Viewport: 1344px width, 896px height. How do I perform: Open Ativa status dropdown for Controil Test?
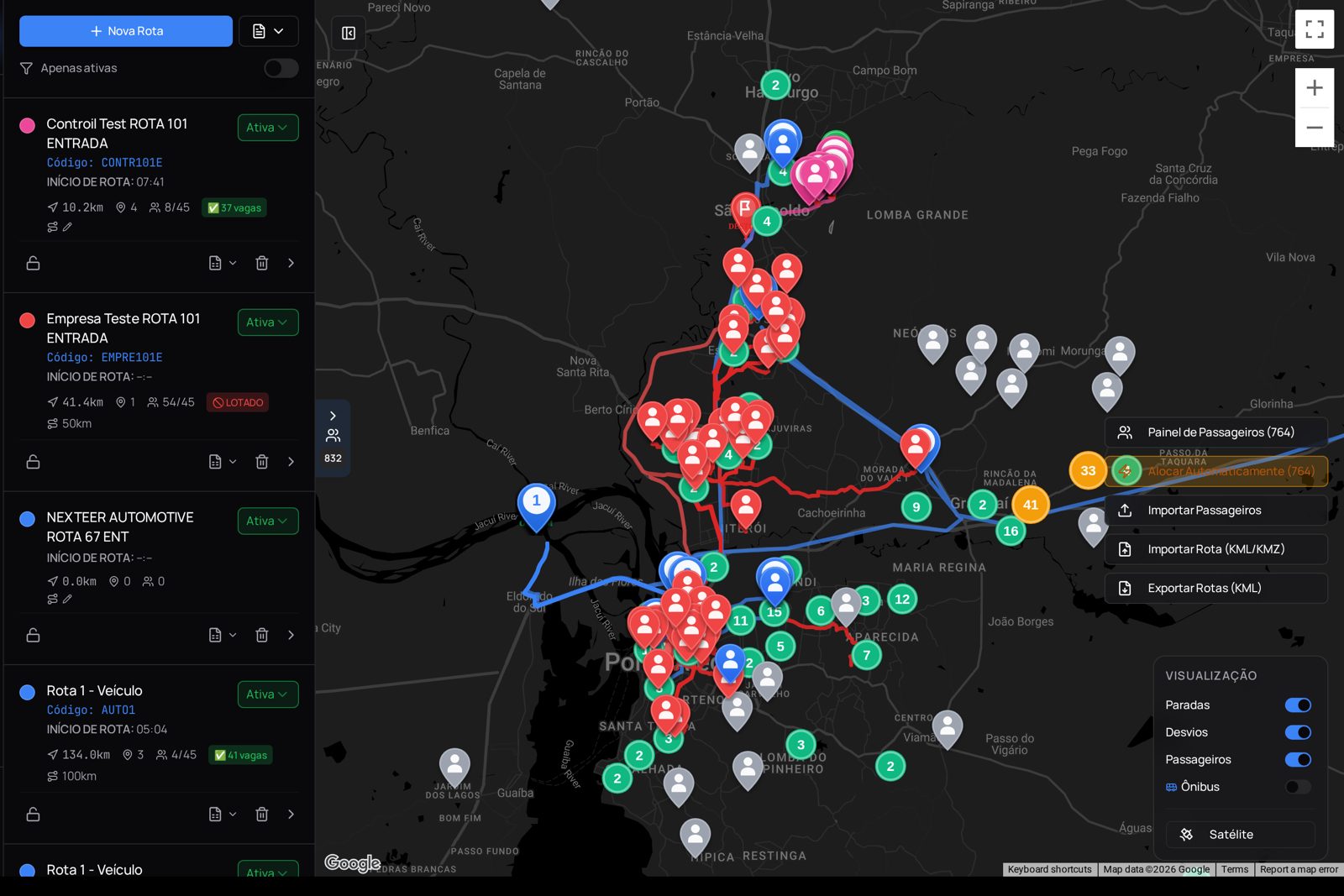[267, 128]
